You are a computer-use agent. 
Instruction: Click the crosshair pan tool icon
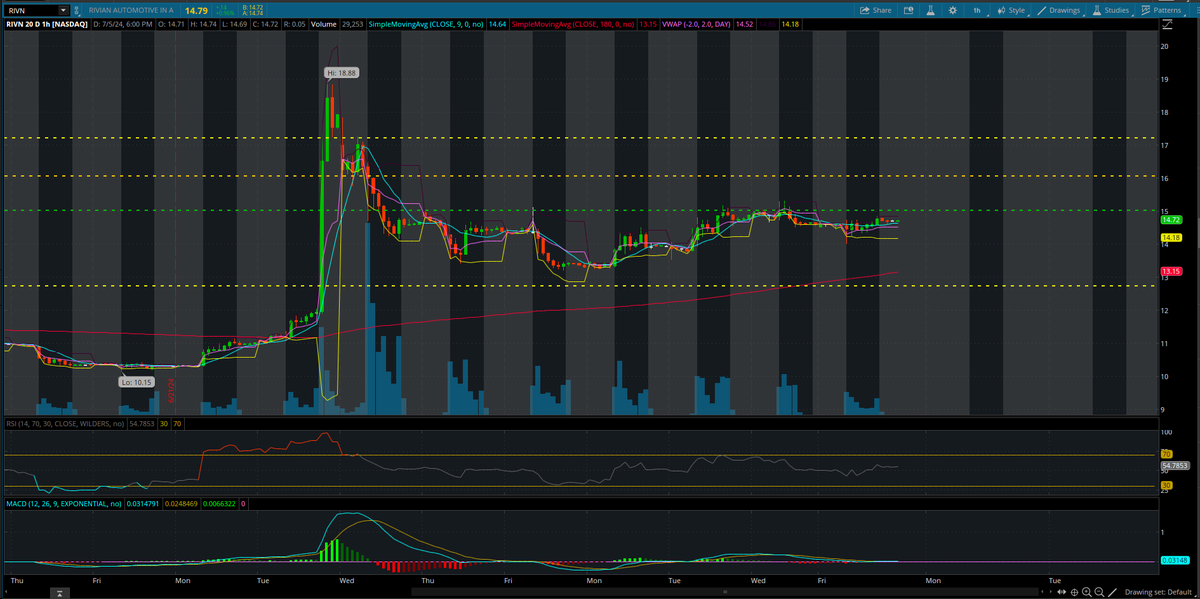[x=1074, y=592]
